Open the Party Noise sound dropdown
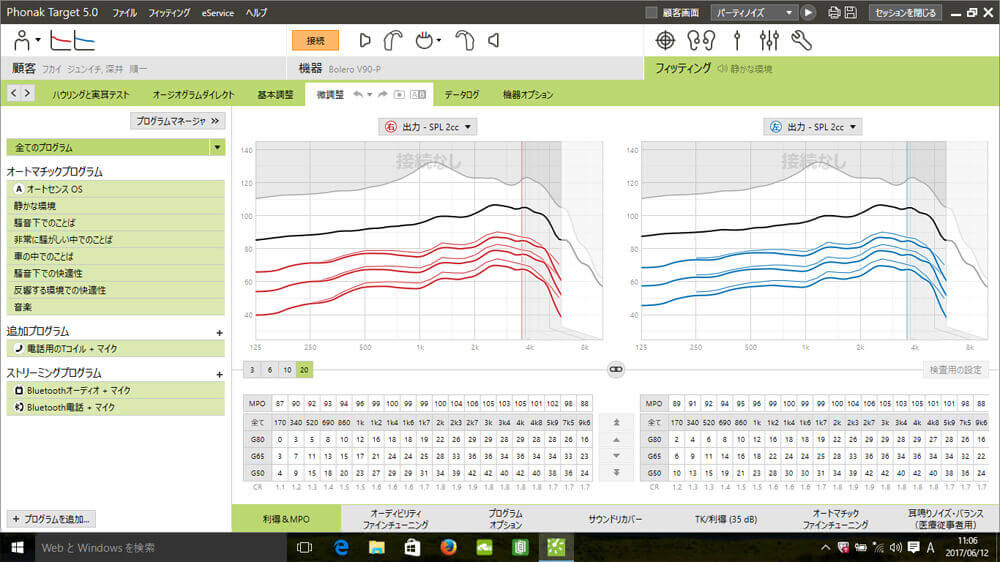Screen dimensions: 1000x562 [x=754, y=12]
